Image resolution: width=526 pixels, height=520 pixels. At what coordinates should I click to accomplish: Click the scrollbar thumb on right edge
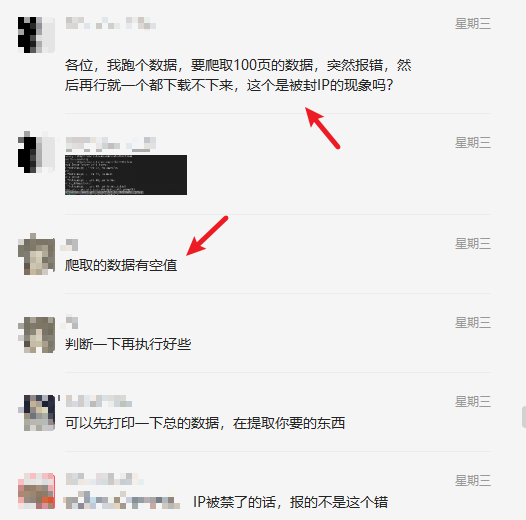pos(524,417)
